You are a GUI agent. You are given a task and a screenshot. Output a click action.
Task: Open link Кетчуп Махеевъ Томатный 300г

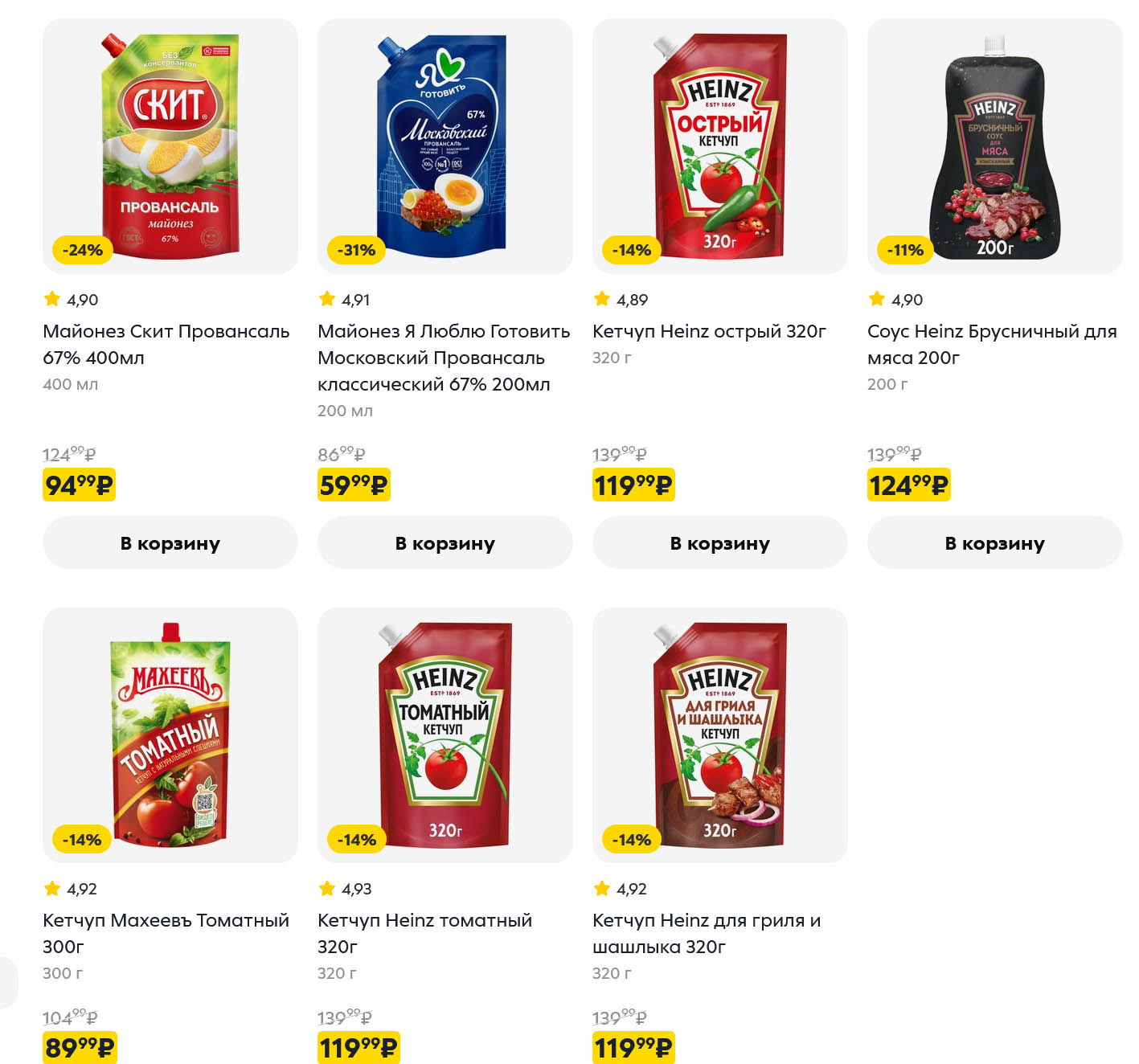point(166,933)
